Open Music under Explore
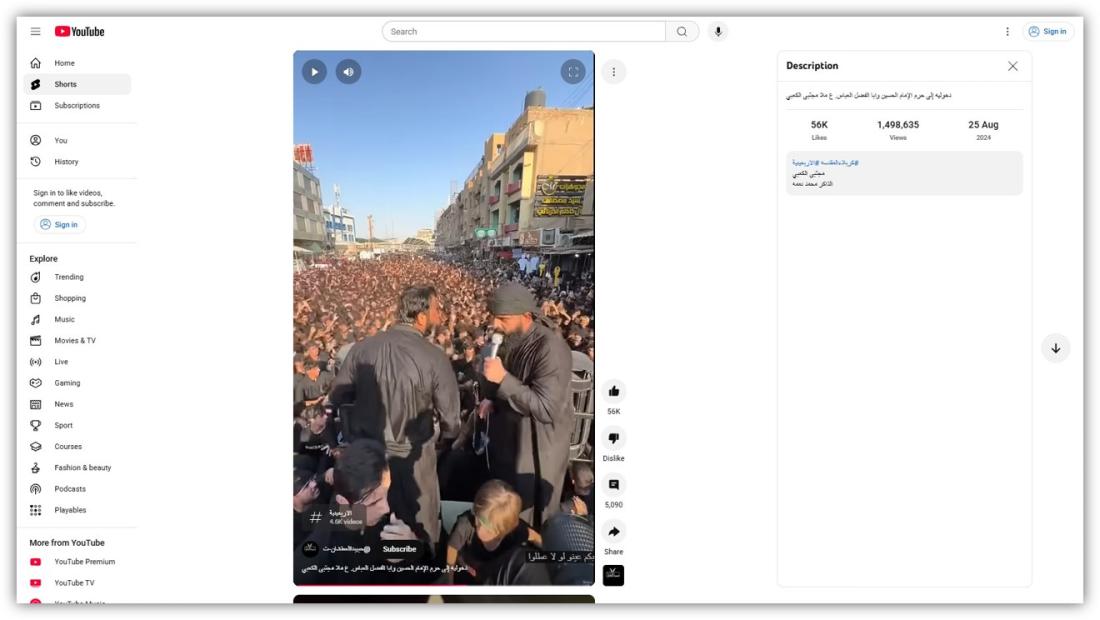 click(77, 319)
